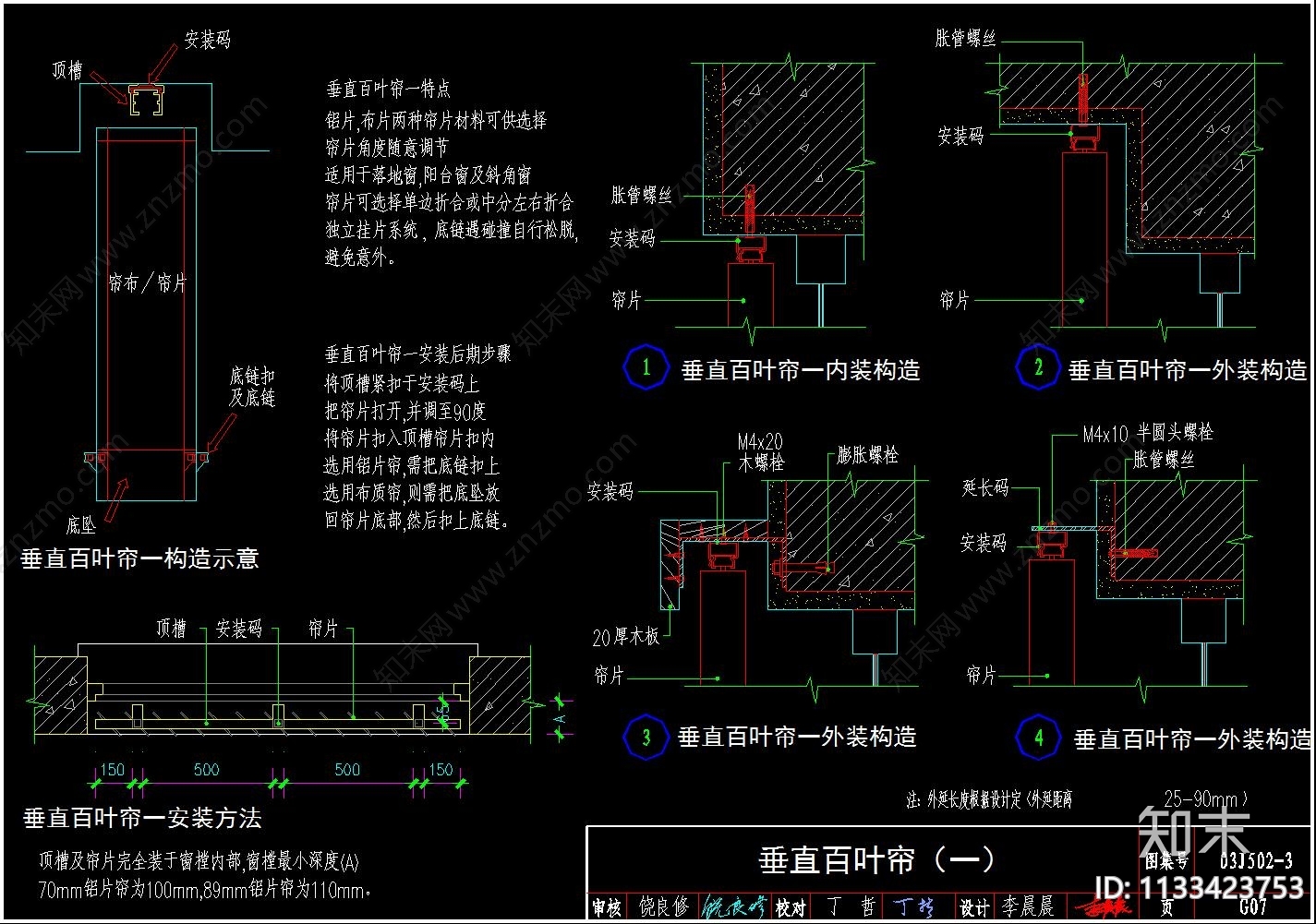Select the note starting '顶槽及帘片完全装于窗樘内部'

(198, 862)
